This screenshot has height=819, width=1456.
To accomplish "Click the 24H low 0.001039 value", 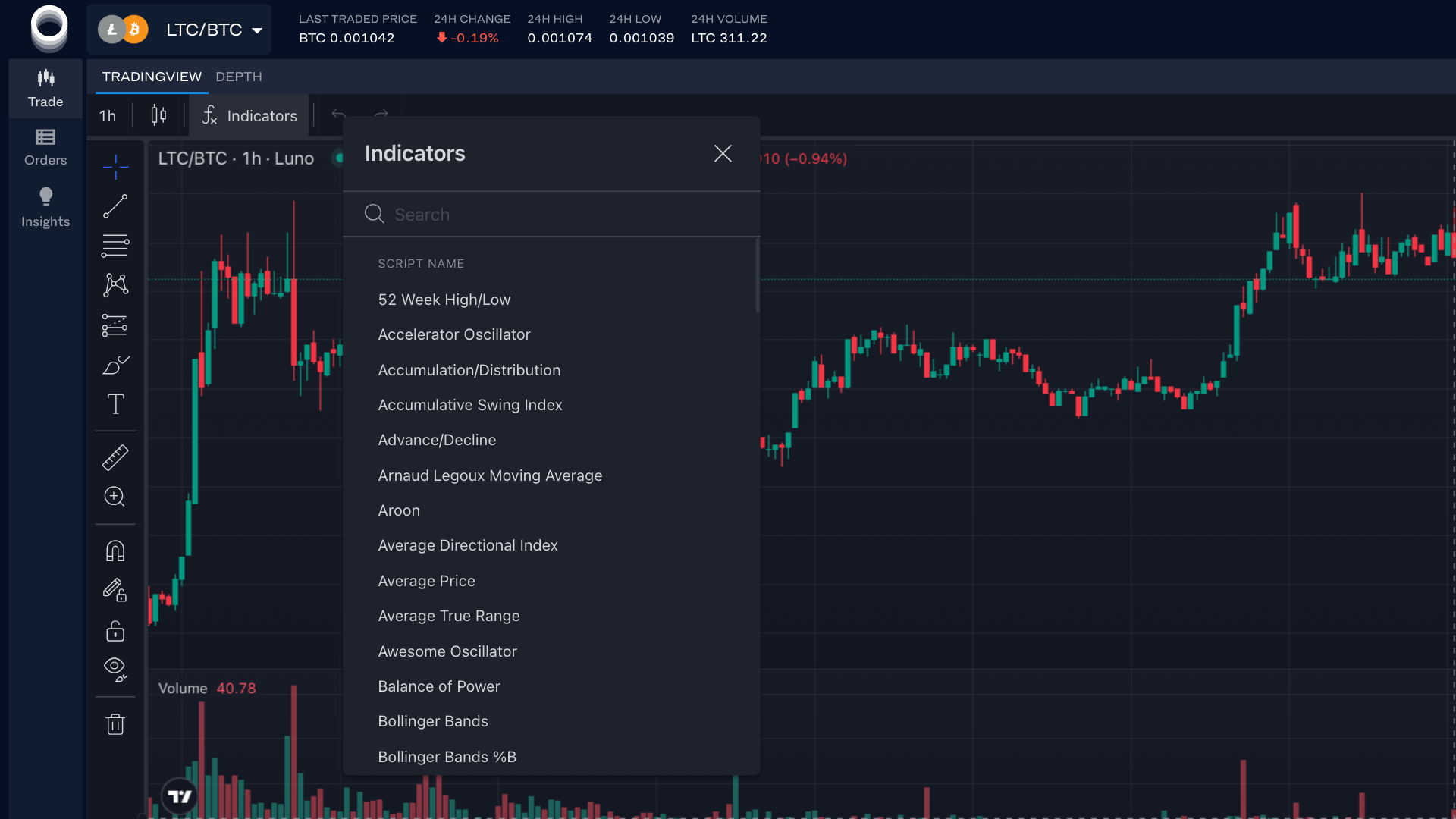I will coord(642,38).
